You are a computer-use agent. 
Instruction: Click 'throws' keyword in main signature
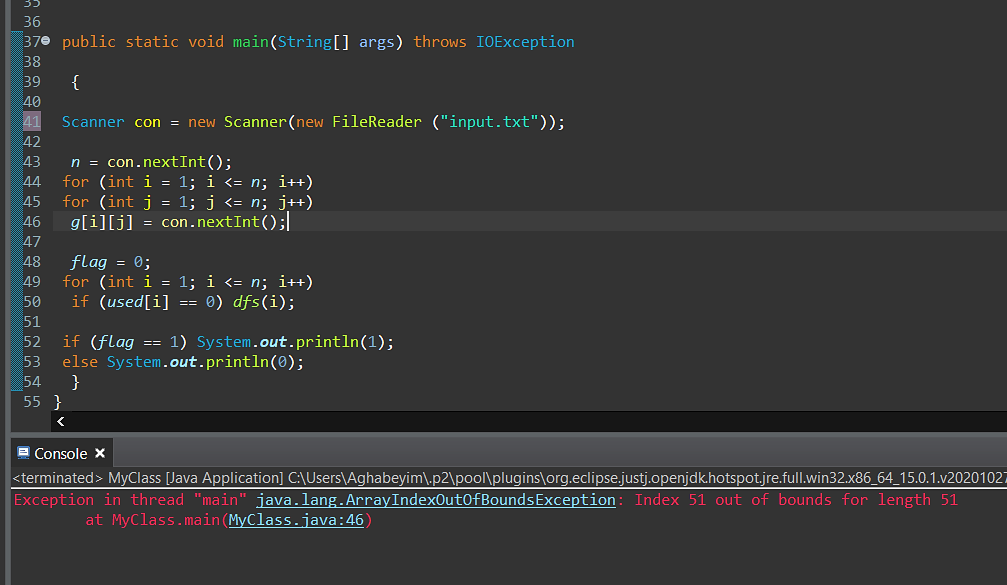coord(440,42)
